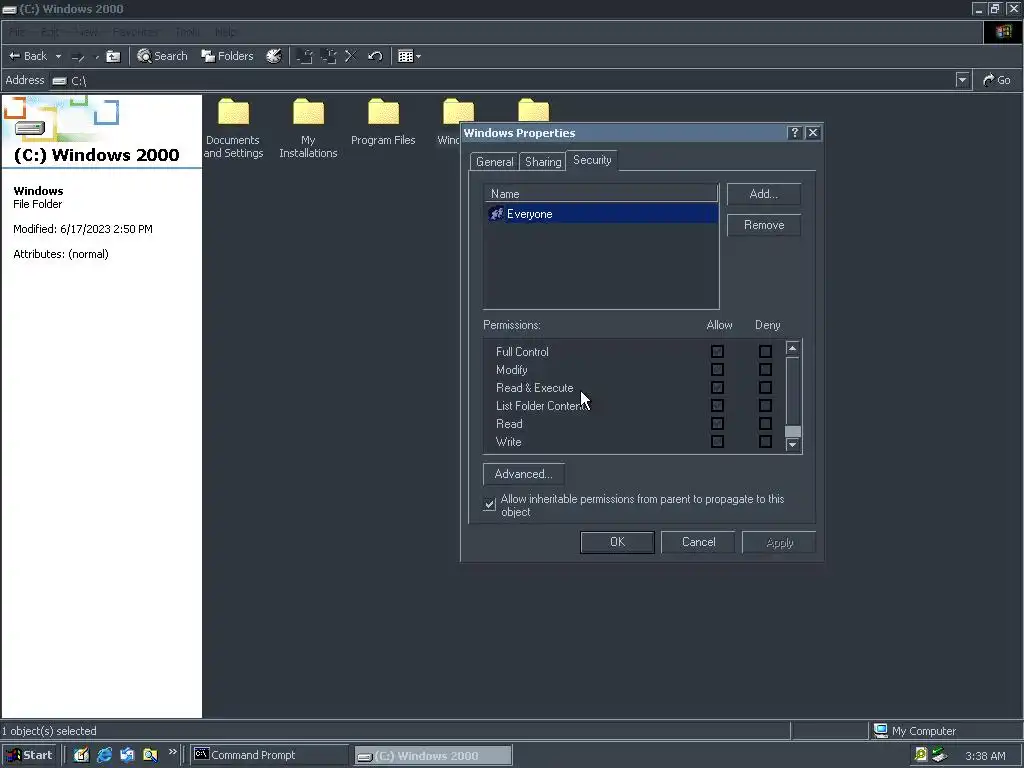Toggle the Deny box for List Folder Contents
Viewport: 1024px width, 768px height.
(765, 406)
